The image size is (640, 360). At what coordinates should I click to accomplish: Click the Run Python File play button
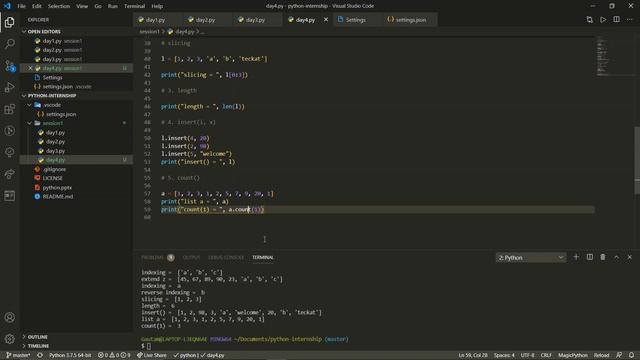(603, 20)
